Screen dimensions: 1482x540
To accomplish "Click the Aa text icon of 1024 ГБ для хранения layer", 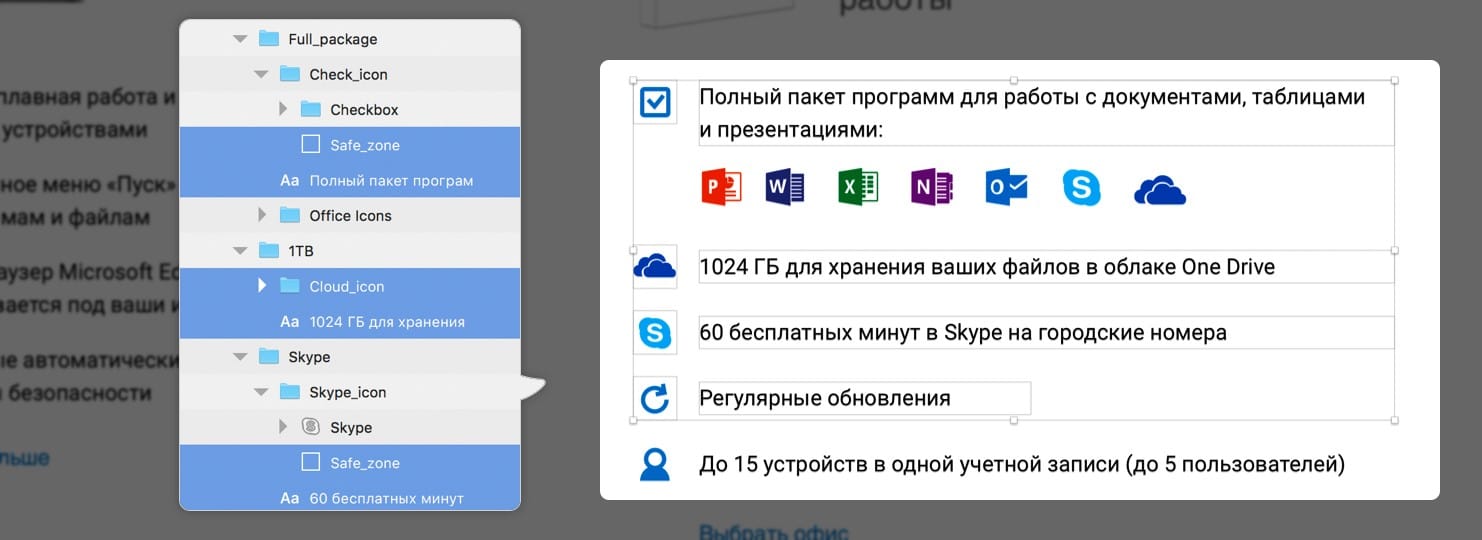I will click(x=290, y=322).
